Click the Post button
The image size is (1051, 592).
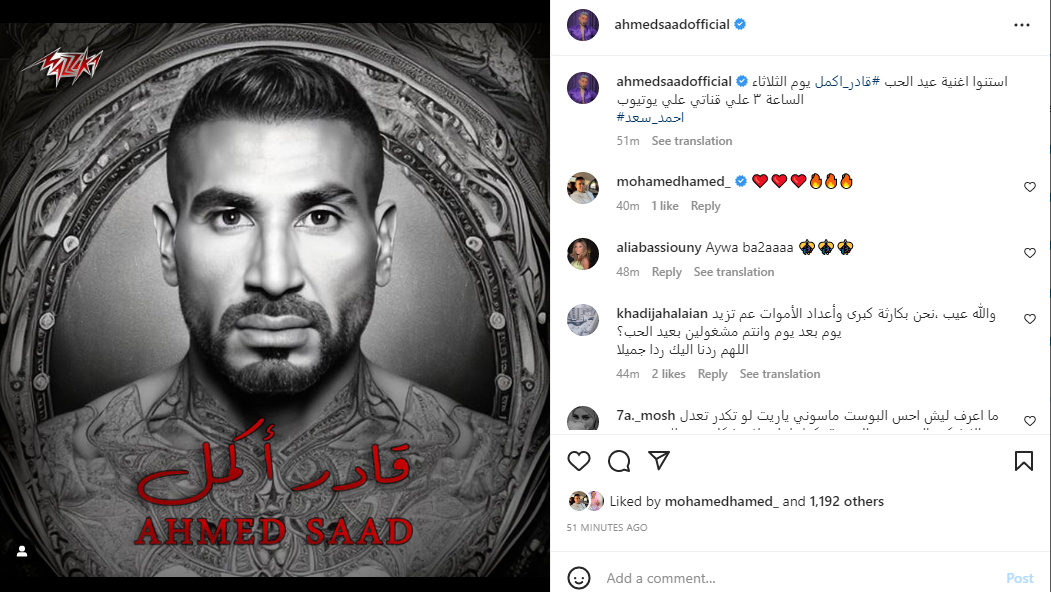click(1019, 578)
